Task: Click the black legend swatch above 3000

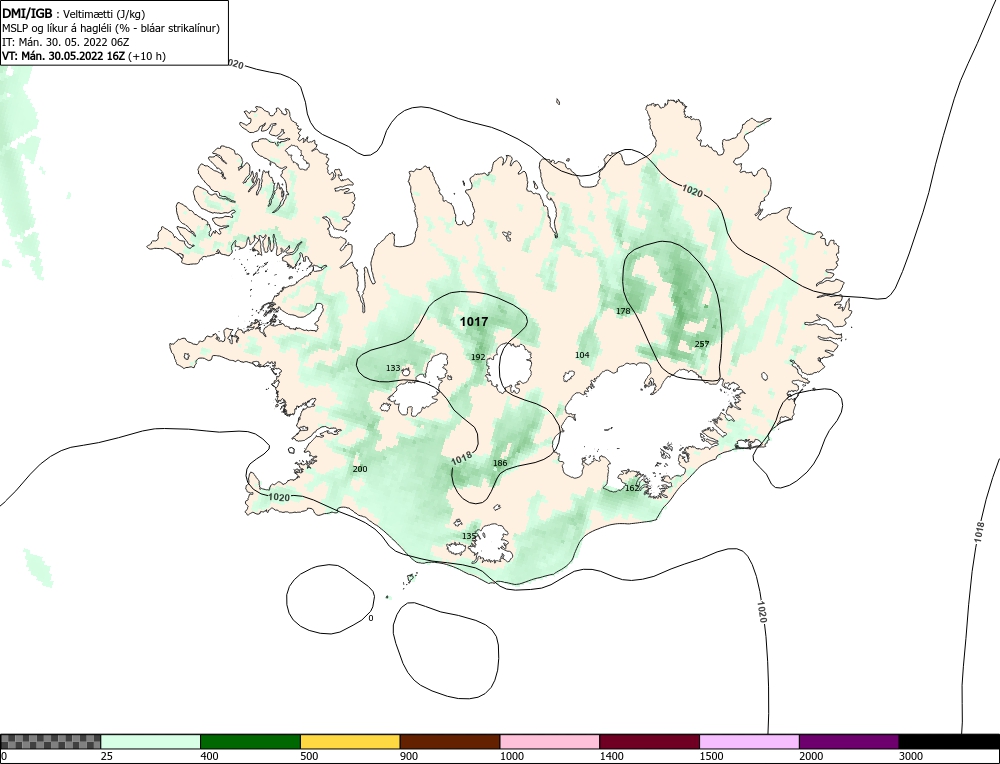Action: (x=949, y=741)
